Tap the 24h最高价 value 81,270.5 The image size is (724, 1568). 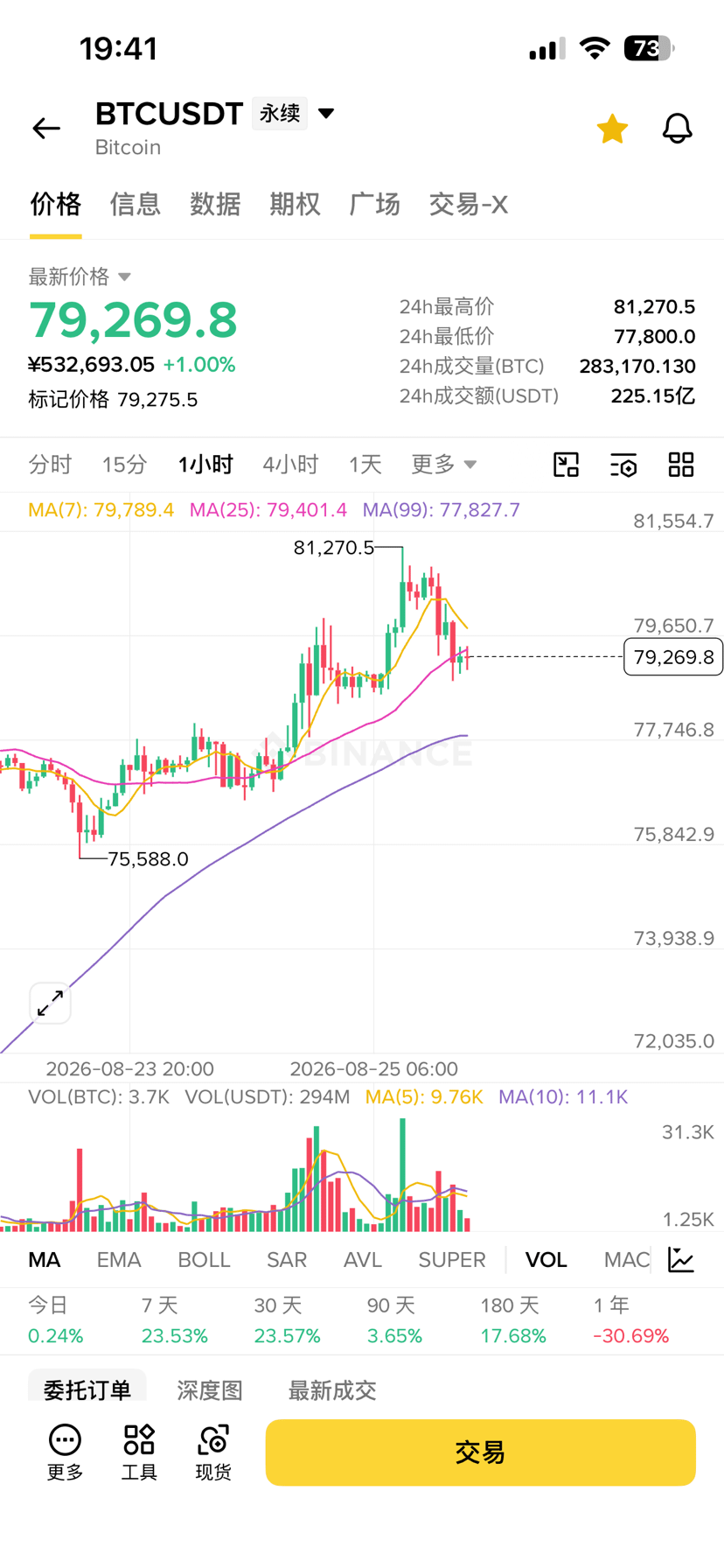(654, 306)
